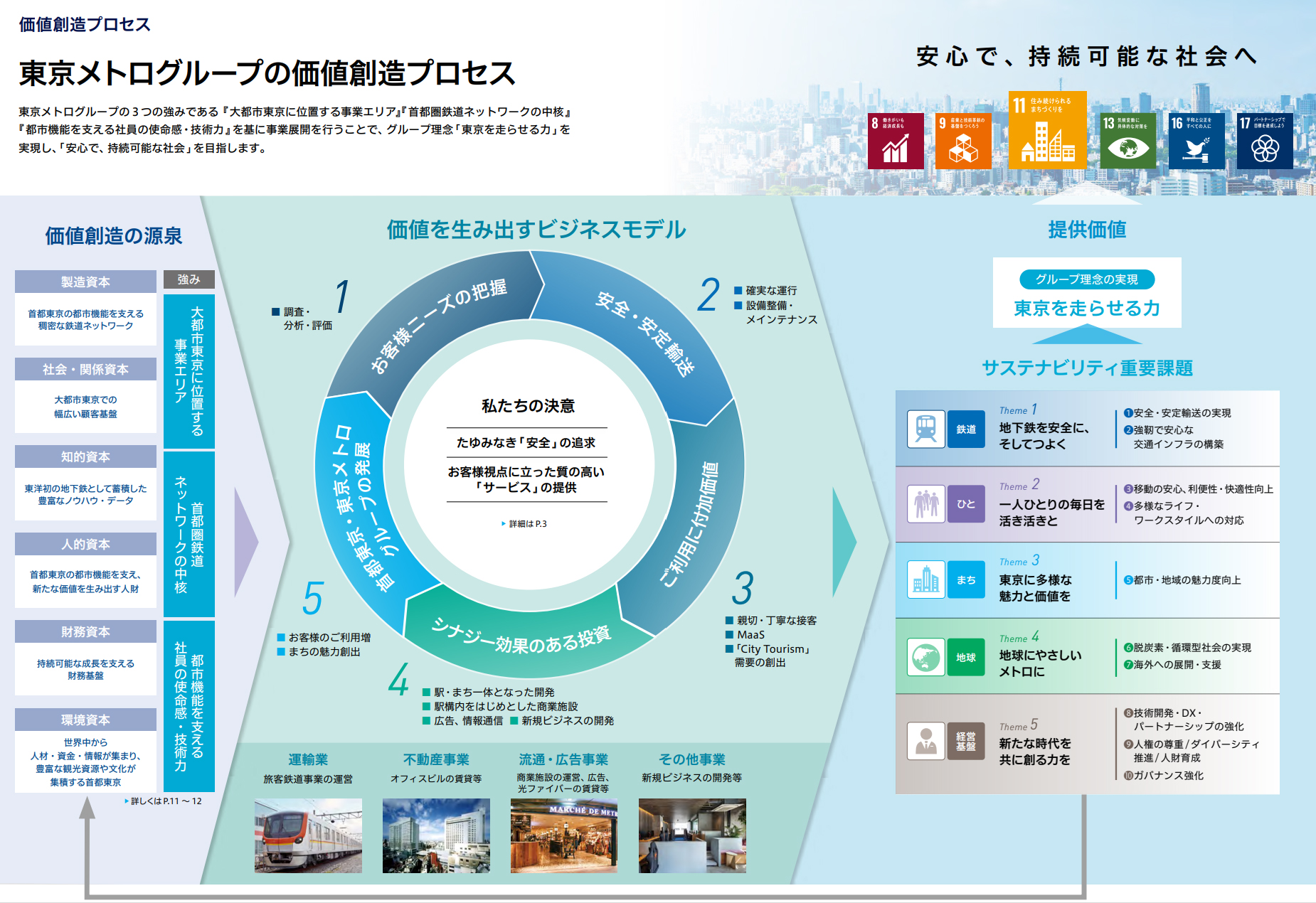
Task: Click the blue 鉄道 label tile
Action: 966,429
